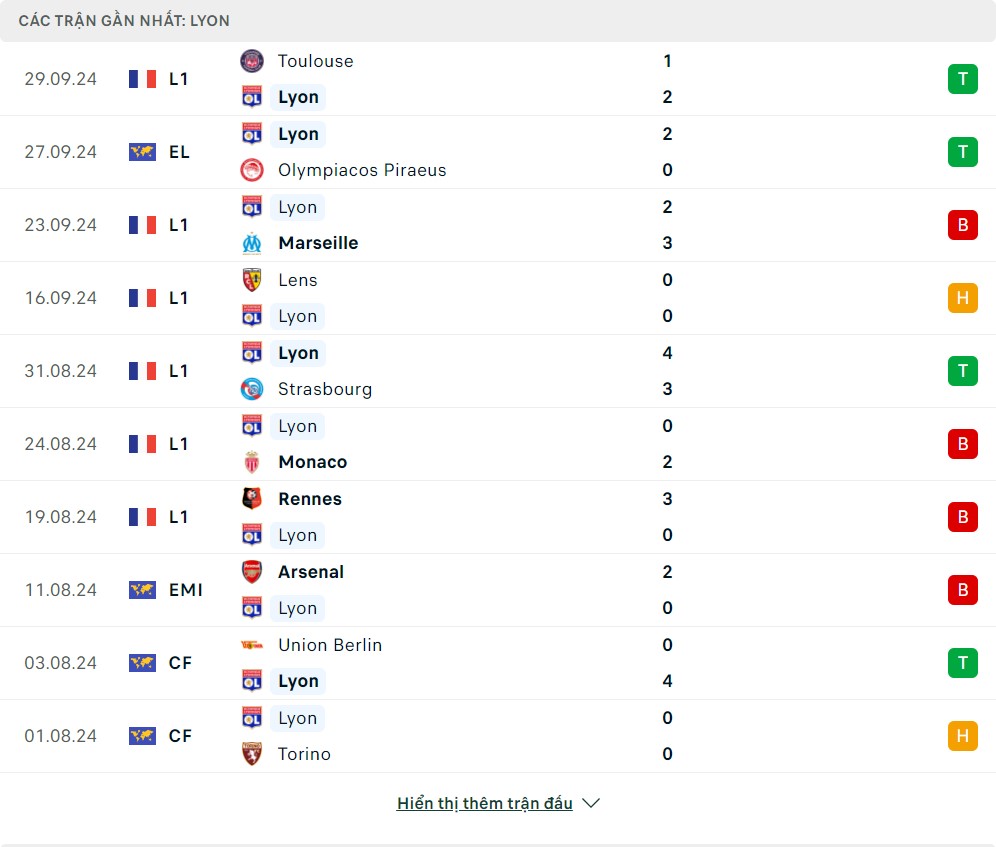This screenshot has width=996, height=847.
Task: Click the France flag on the 29.09.24 match
Action: coord(142,79)
